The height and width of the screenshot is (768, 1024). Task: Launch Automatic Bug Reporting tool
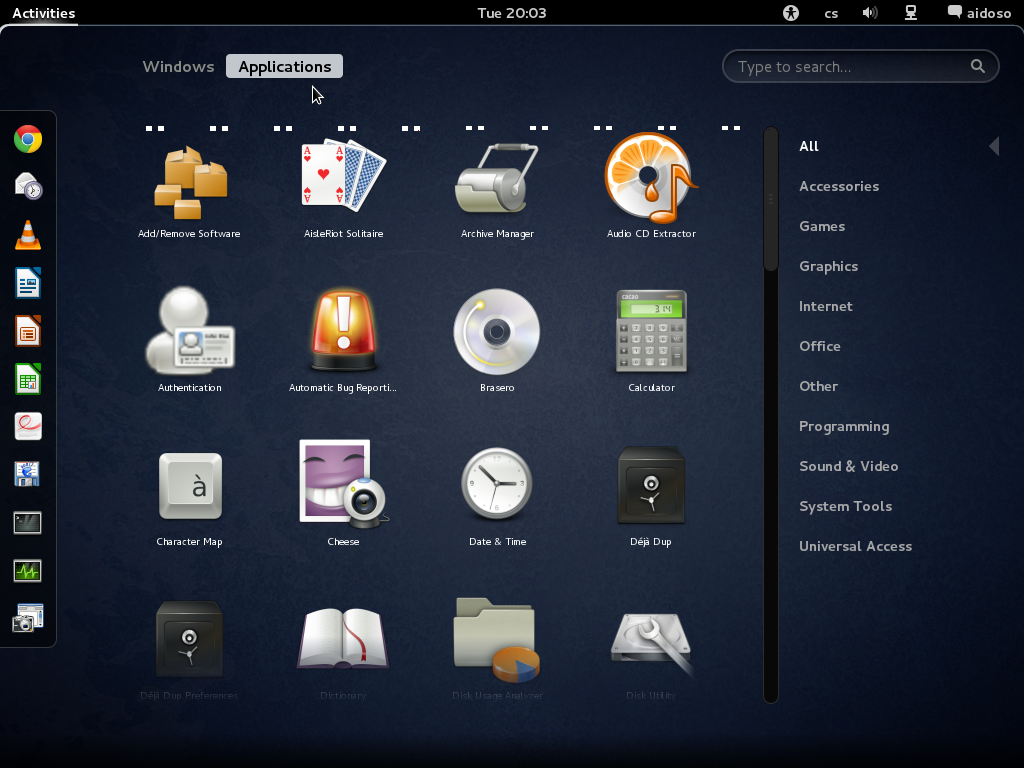(x=344, y=341)
